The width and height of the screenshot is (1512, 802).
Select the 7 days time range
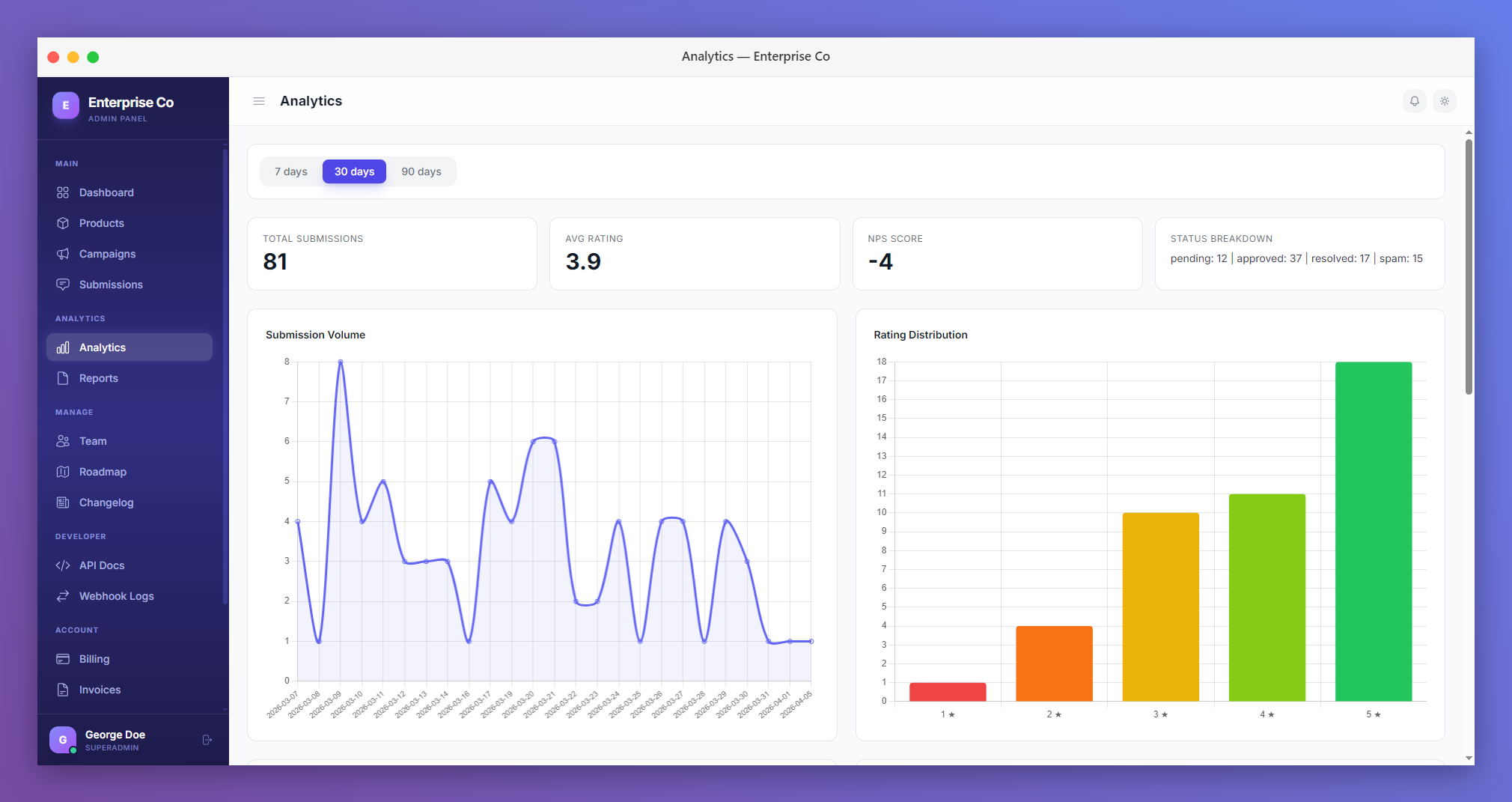pos(290,171)
